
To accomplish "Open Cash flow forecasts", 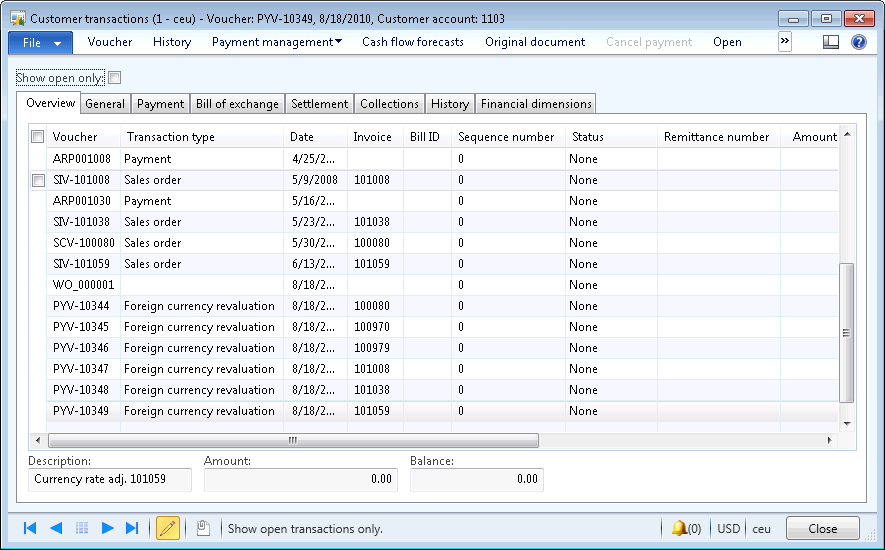I will point(413,42).
